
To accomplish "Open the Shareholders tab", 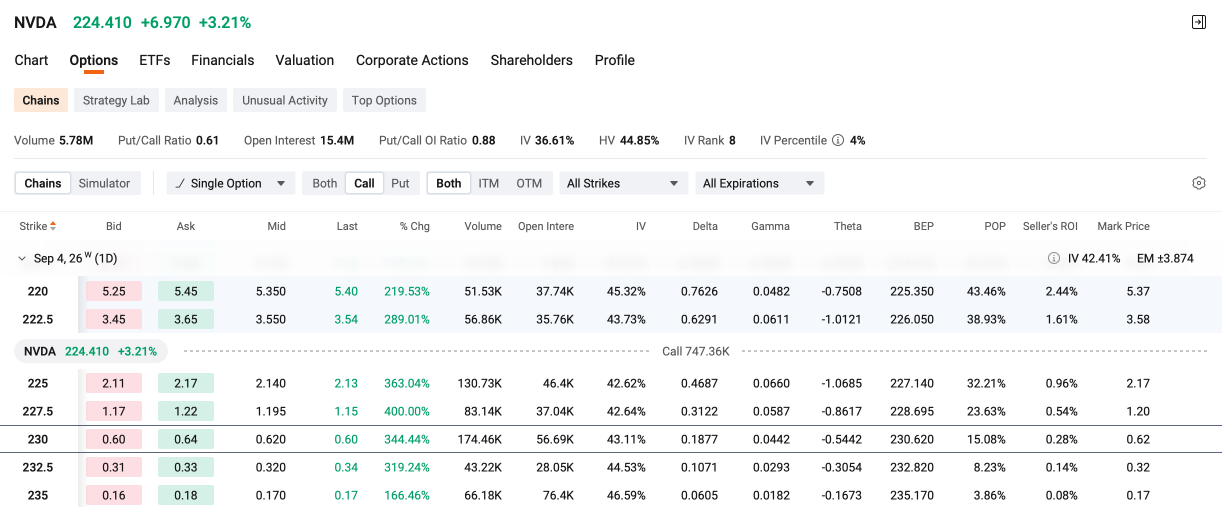I will pyautogui.click(x=532, y=60).
